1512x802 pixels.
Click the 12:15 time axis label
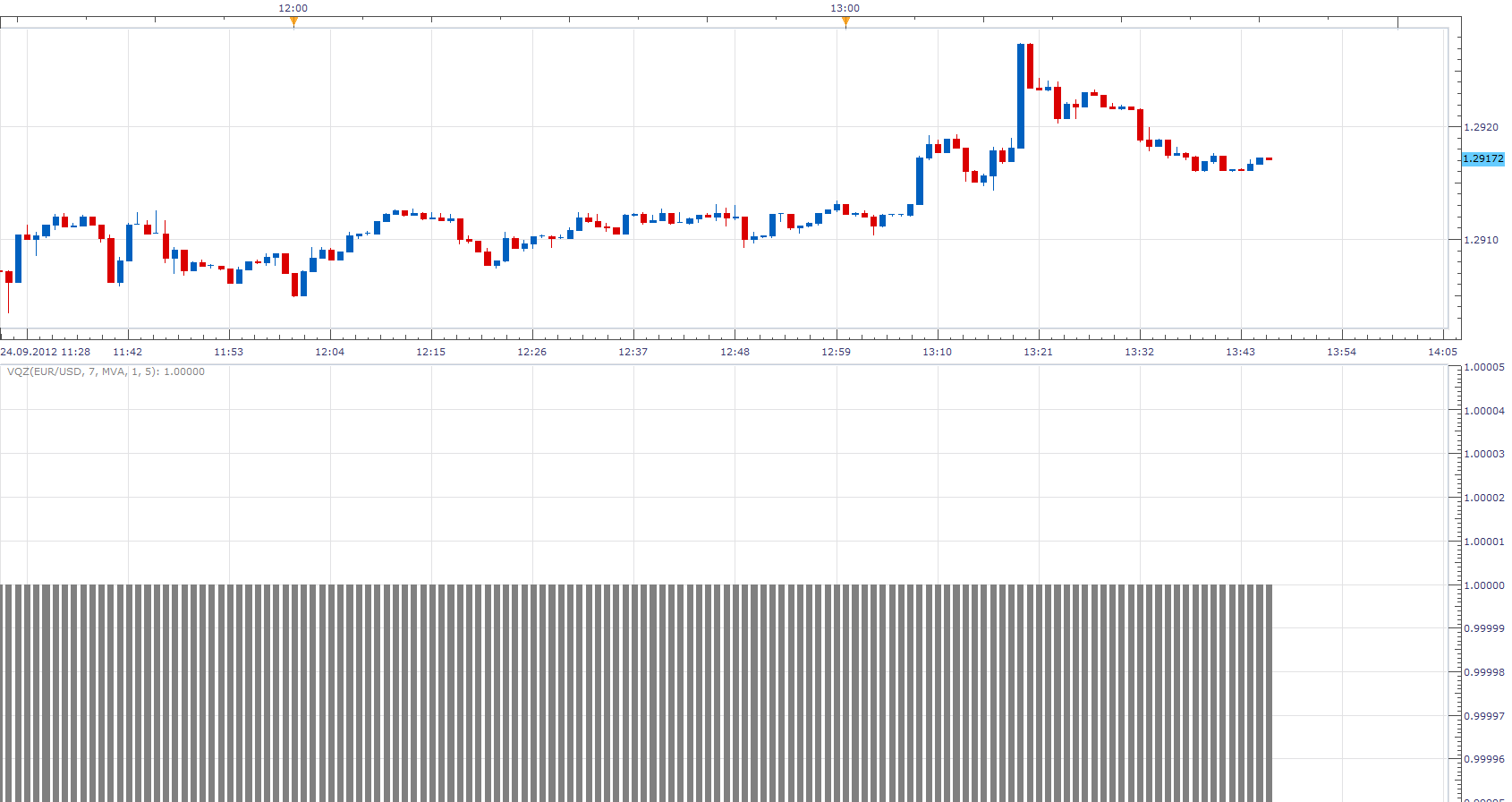point(431,352)
